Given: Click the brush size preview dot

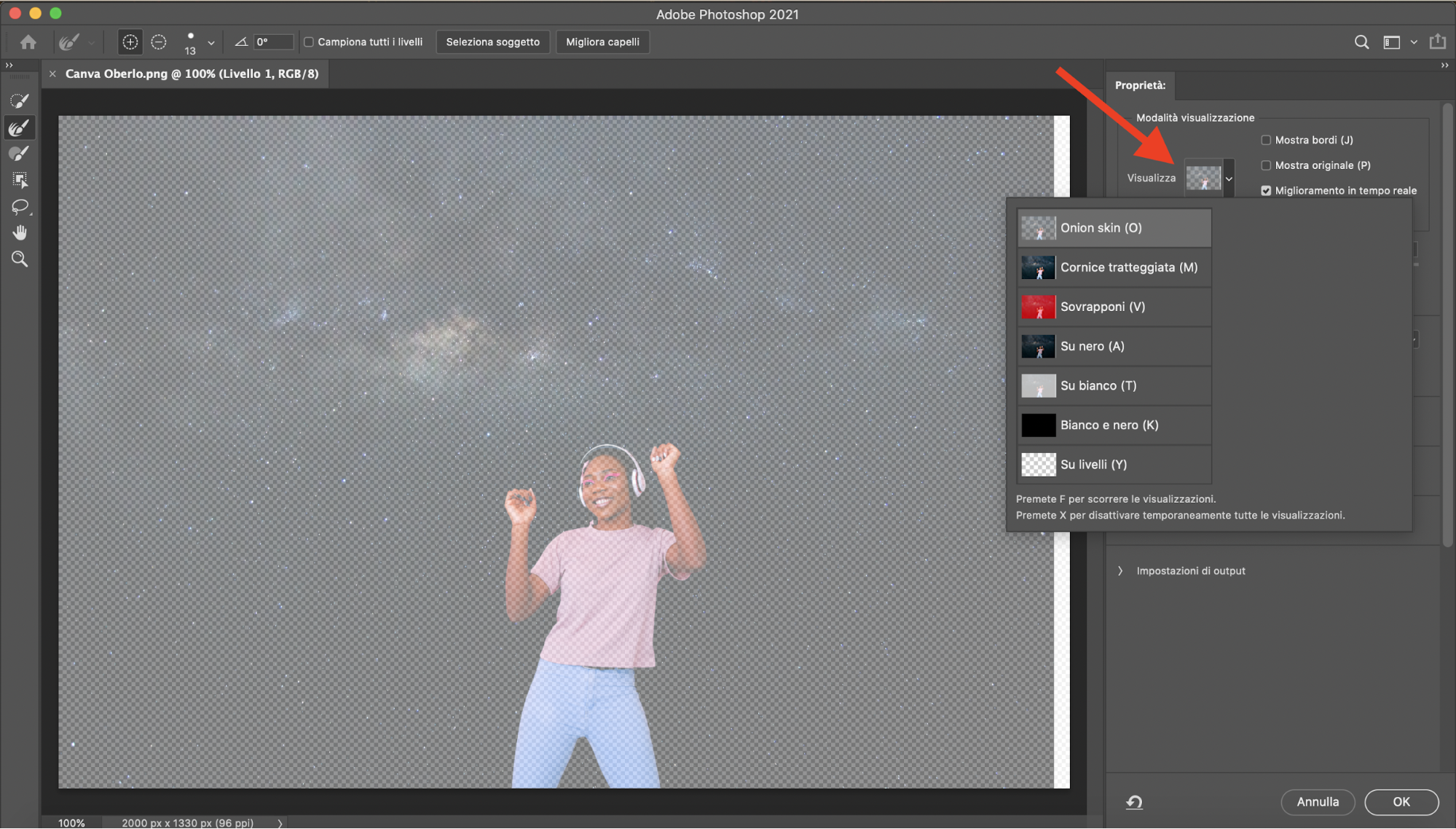Looking at the screenshot, I should tap(190, 36).
